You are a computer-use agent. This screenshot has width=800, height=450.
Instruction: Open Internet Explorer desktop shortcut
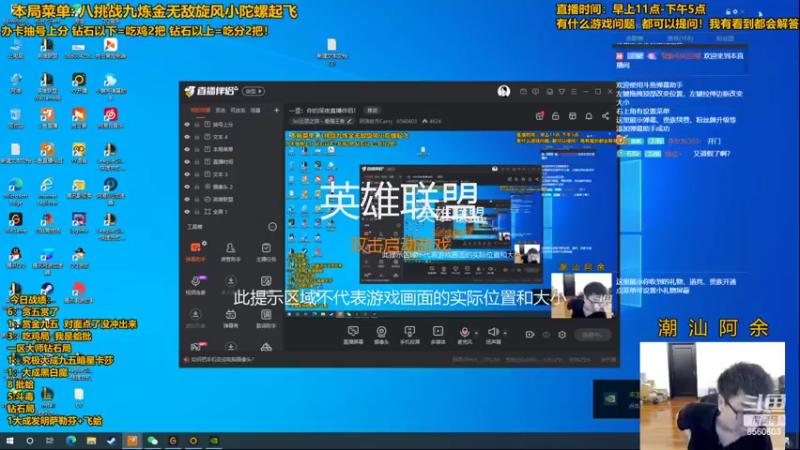47,189
